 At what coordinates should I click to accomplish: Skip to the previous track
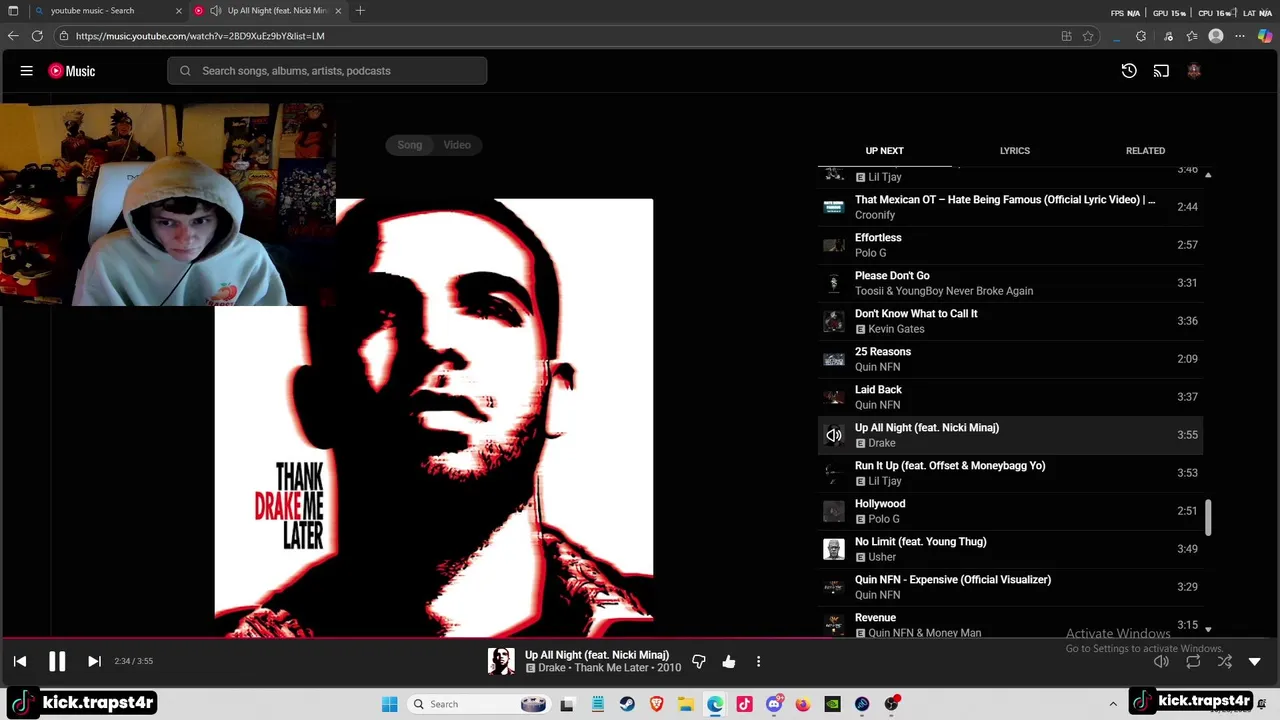20,661
